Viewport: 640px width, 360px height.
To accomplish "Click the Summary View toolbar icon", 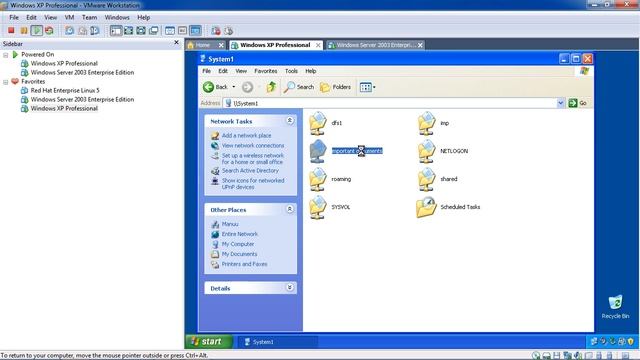I will coord(170,31).
